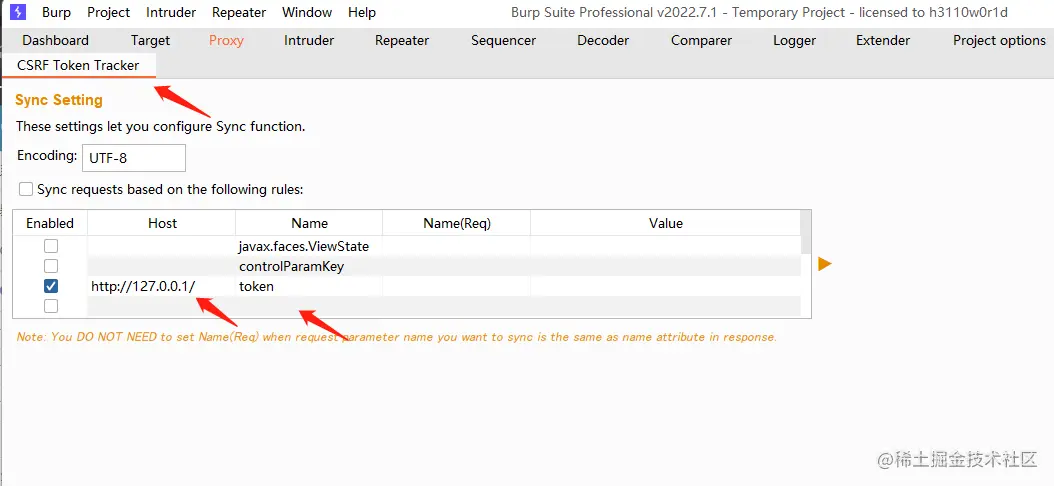This screenshot has width=1054, height=486.
Task: Select the CSRF Token Tracker tab
Action: point(78,65)
